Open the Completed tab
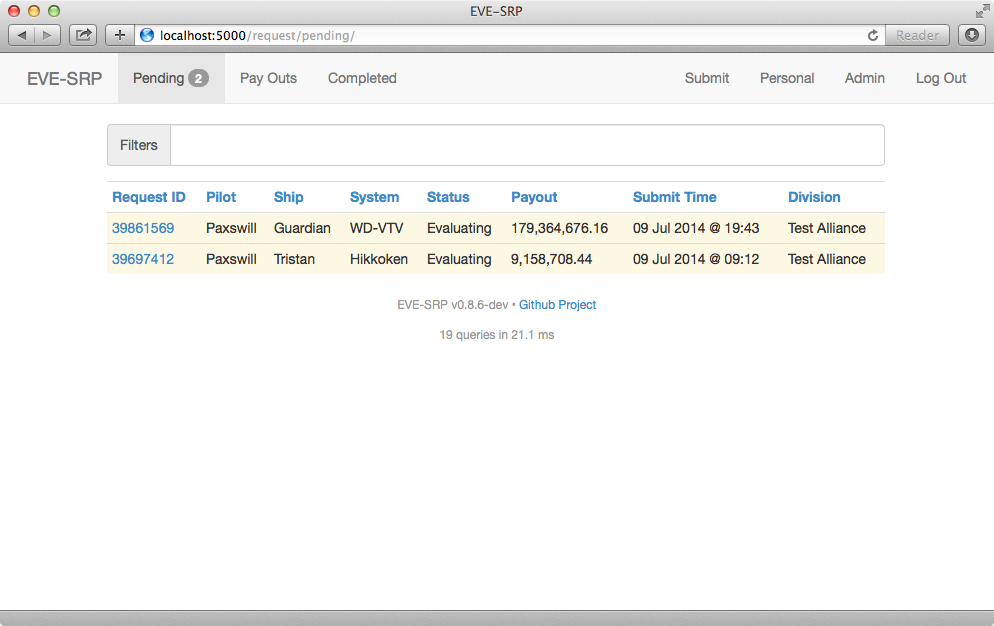This screenshot has height=626, width=994. pos(362,78)
